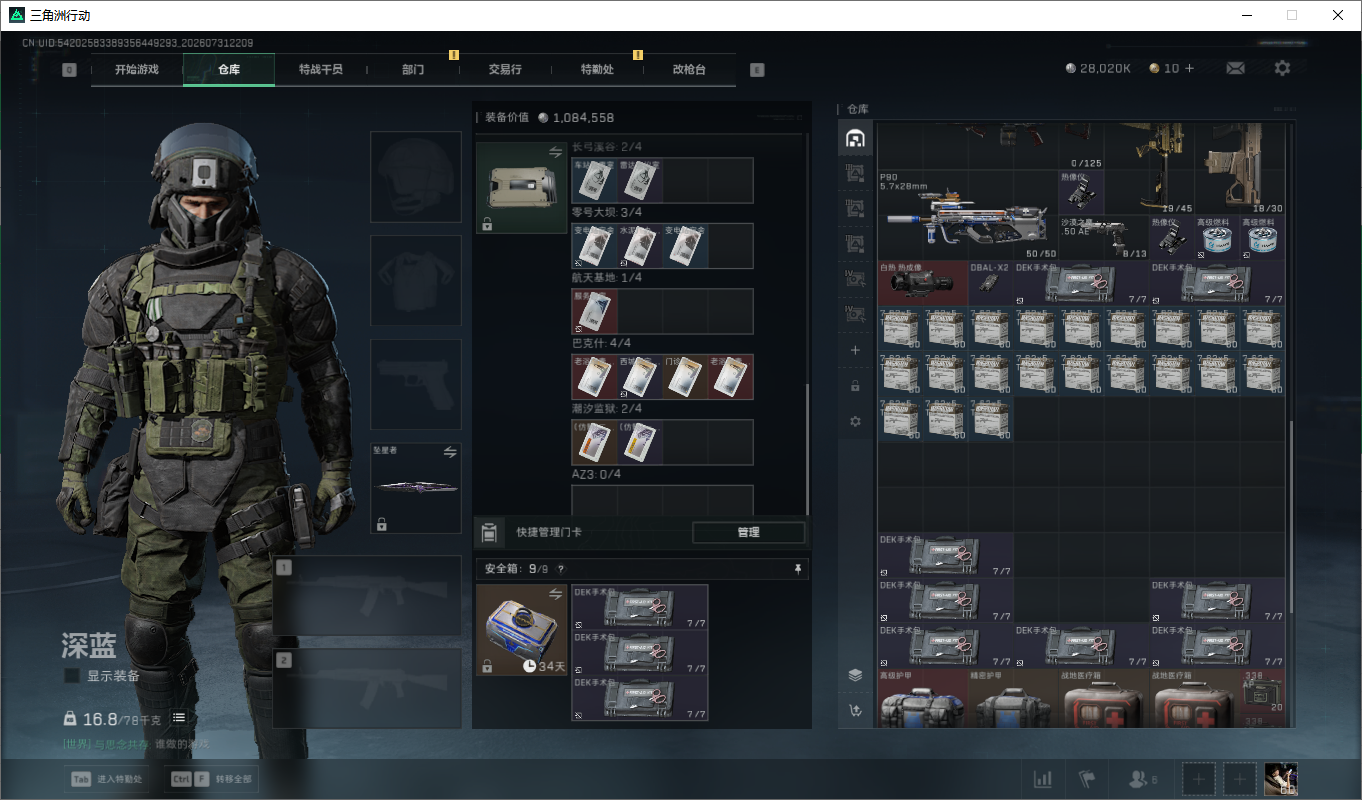Open the weight details list icon
The width and height of the screenshot is (1362, 800).
point(179,718)
